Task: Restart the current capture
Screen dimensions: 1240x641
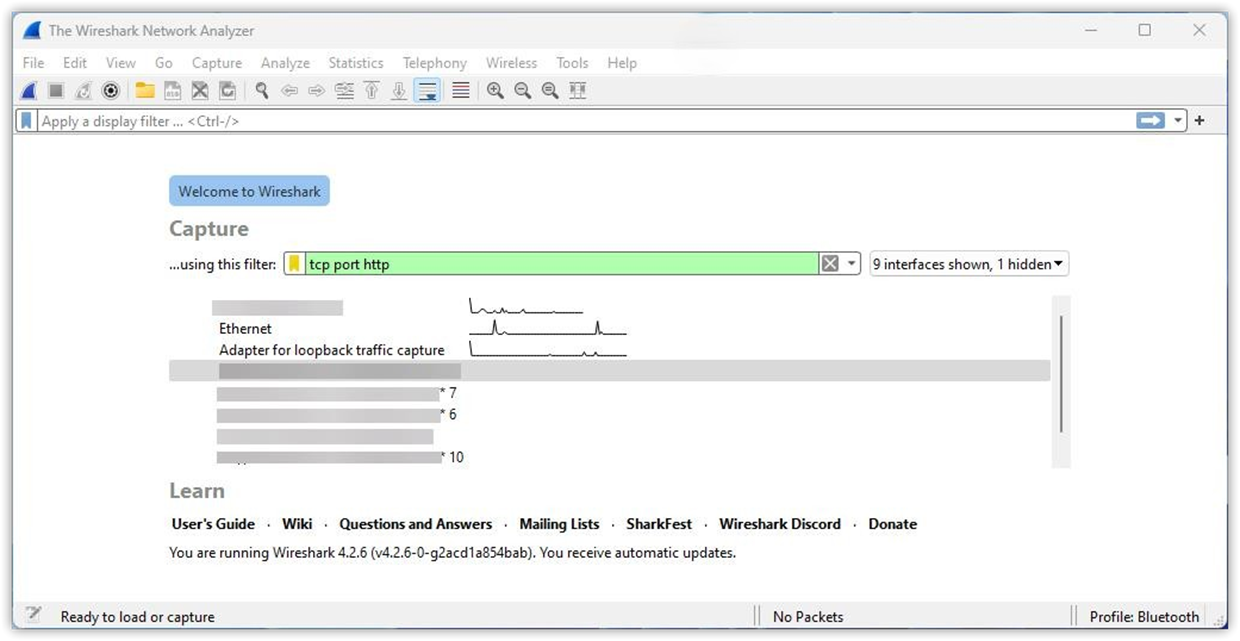Action: pyautogui.click(x=83, y=91)
